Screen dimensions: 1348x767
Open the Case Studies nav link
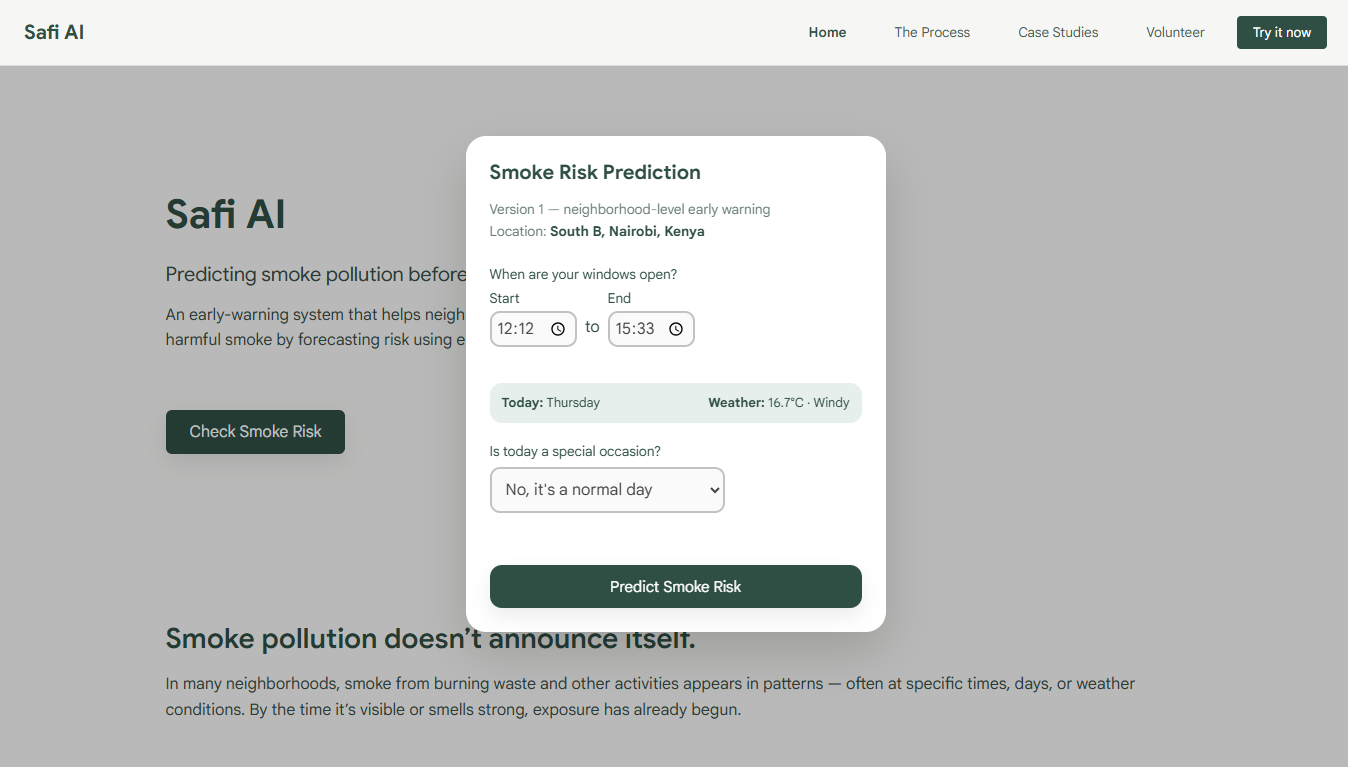(x=1058, y=32)
